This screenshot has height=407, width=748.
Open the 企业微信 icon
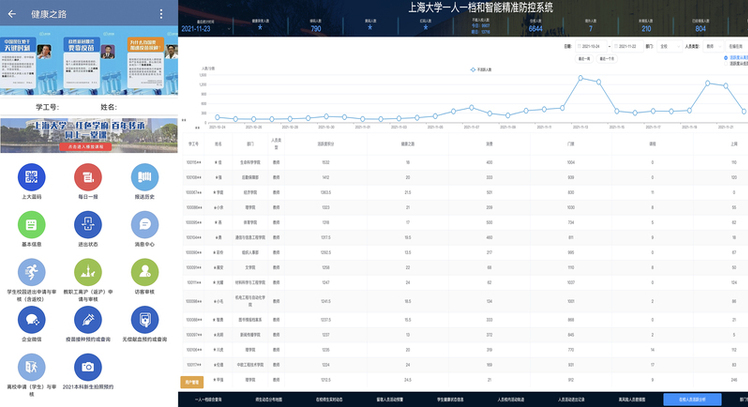(31, 319)
